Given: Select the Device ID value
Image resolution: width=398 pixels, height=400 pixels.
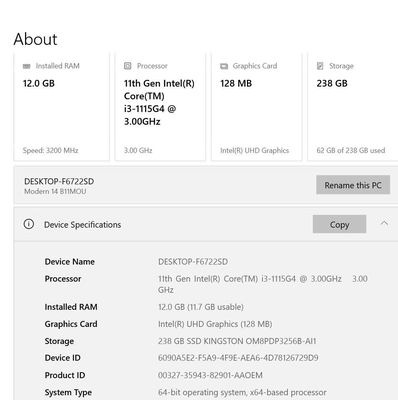Looking at the screenshot, I should point(238,358).
